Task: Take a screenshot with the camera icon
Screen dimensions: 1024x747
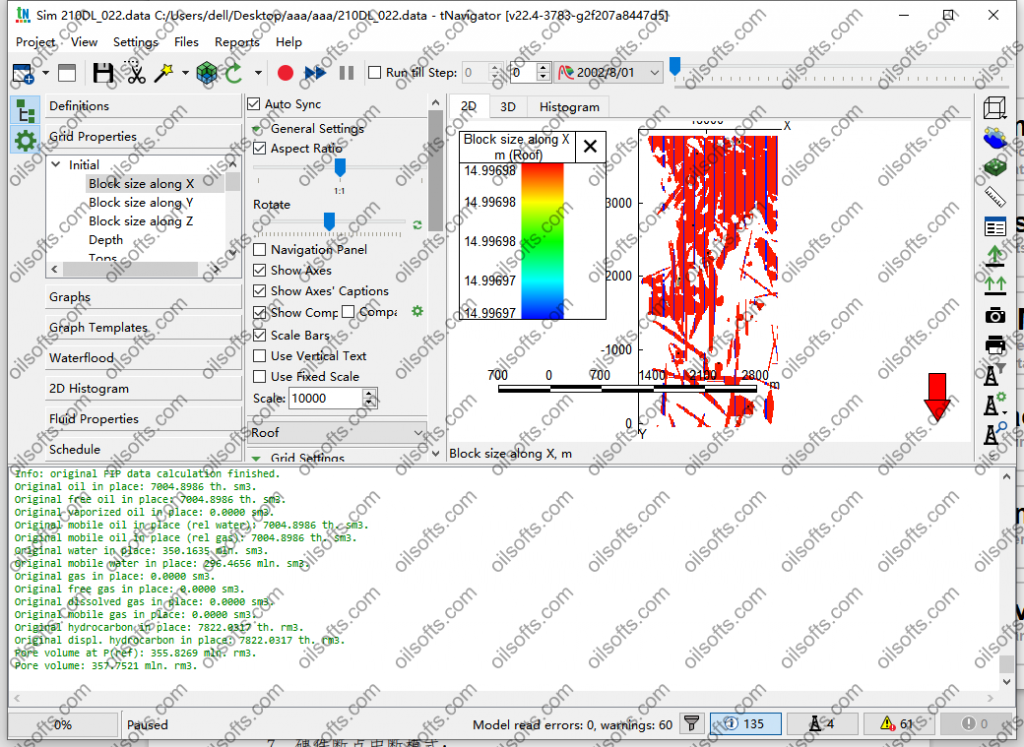Action: [x=995, y=315]
